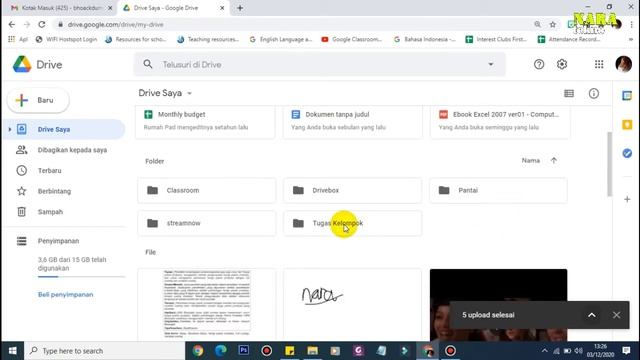Open the Google Drive logo home link
Screen dimensions: 640x360
click(38, 64)
